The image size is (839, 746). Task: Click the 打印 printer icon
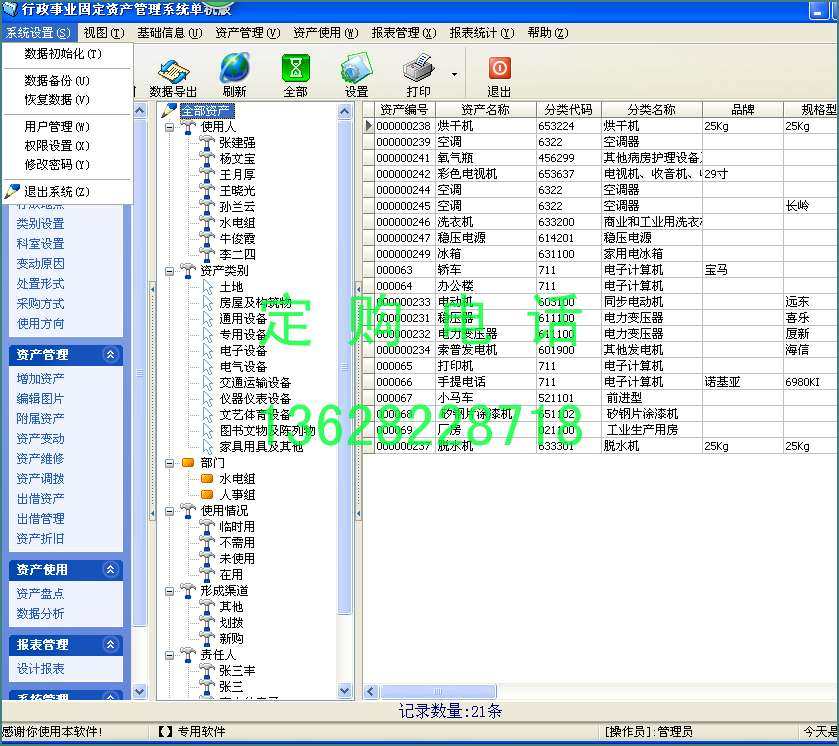point(418,68)
